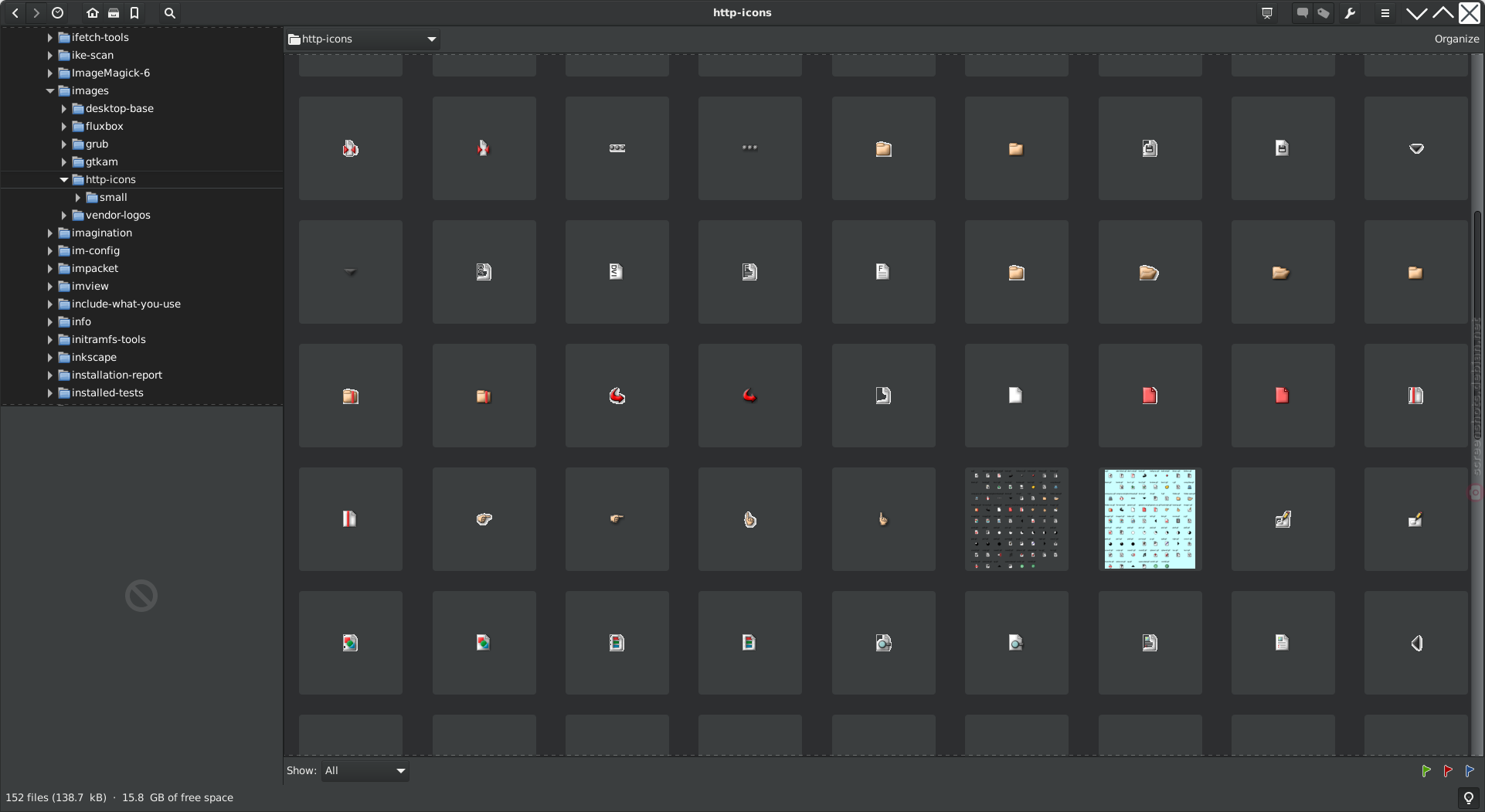
Task: Click the blue selection flag
Action: click(1470, 770)
